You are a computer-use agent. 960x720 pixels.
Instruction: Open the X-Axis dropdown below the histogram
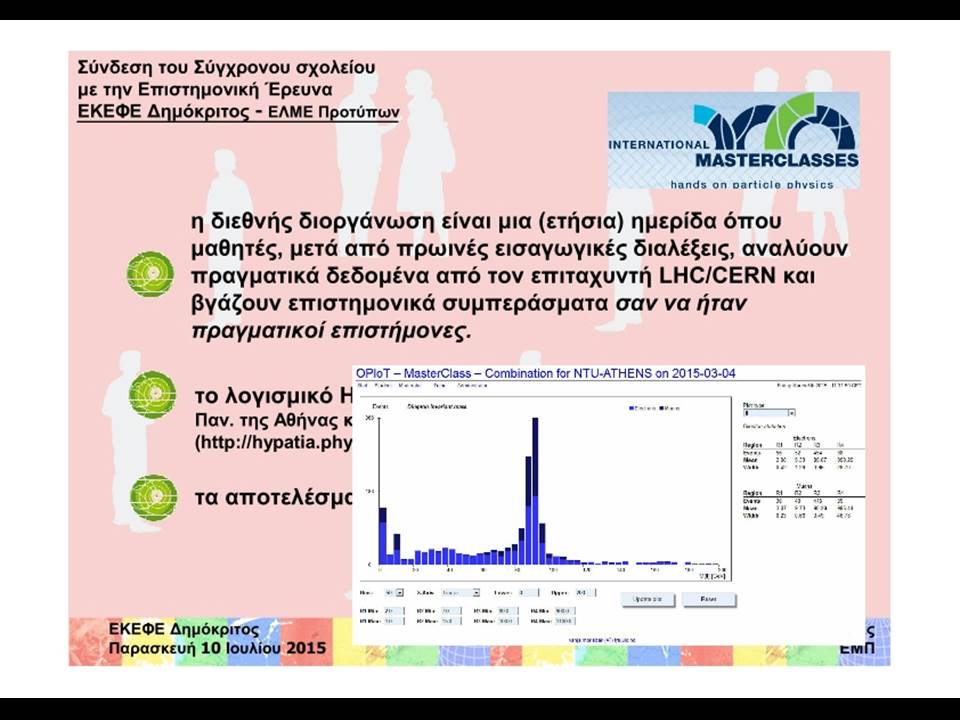pyautogui.click(x=460, y=593)
